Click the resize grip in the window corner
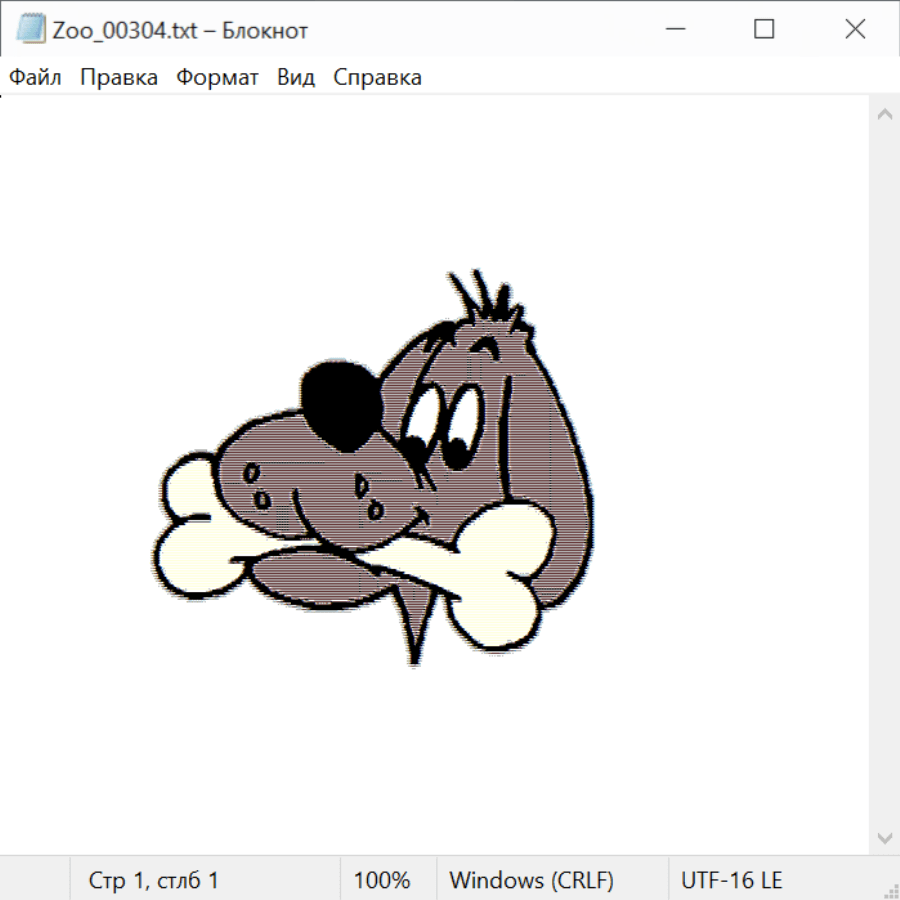The height and width of the screenshot is (900, 900). point(890,890)
